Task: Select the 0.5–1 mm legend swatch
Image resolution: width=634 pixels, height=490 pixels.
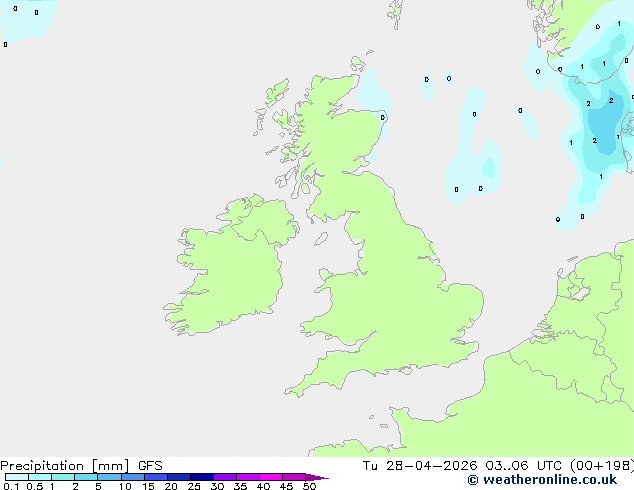Action: click(x=40, y=477)
